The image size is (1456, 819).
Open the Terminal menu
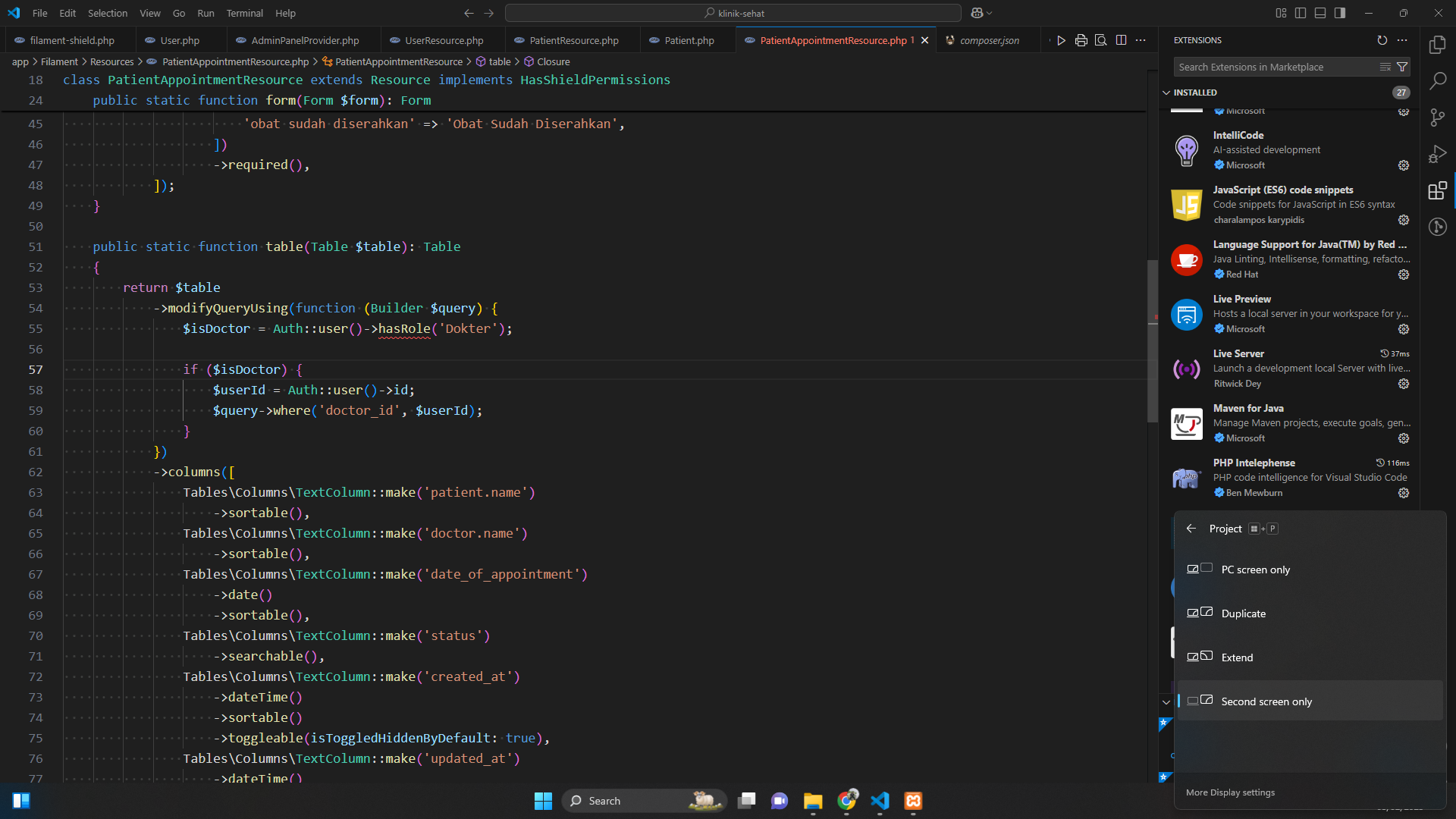[x=244, y=13]
